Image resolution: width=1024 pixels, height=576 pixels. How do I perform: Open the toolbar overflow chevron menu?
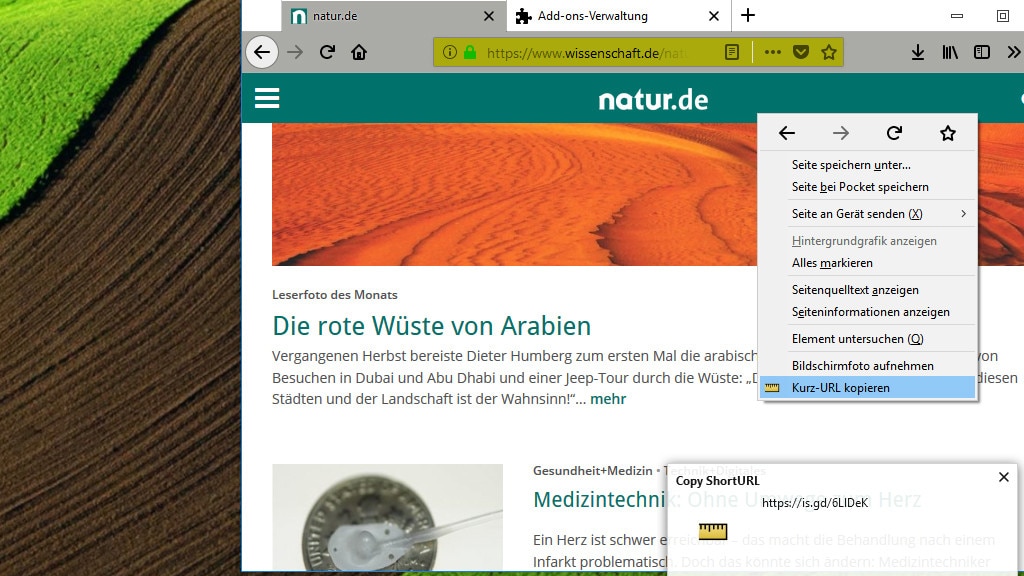pyautogui.click(x=1011, y=52)
